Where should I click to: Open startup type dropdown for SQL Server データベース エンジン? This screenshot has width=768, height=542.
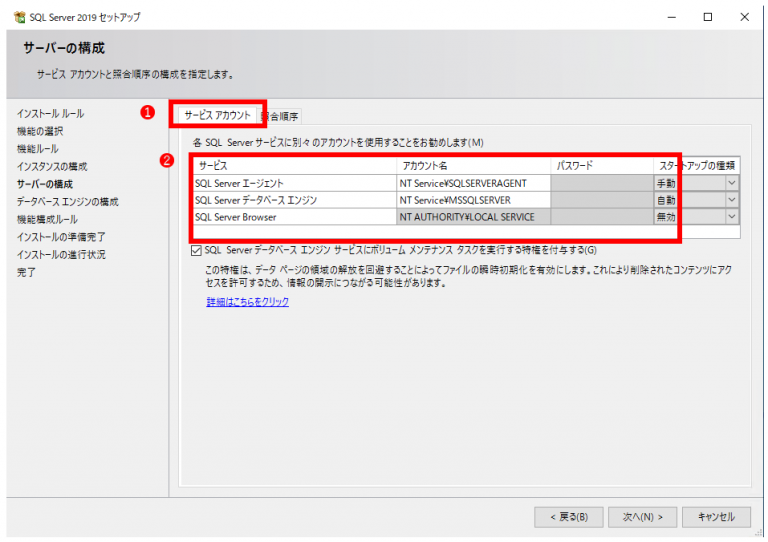731,200
